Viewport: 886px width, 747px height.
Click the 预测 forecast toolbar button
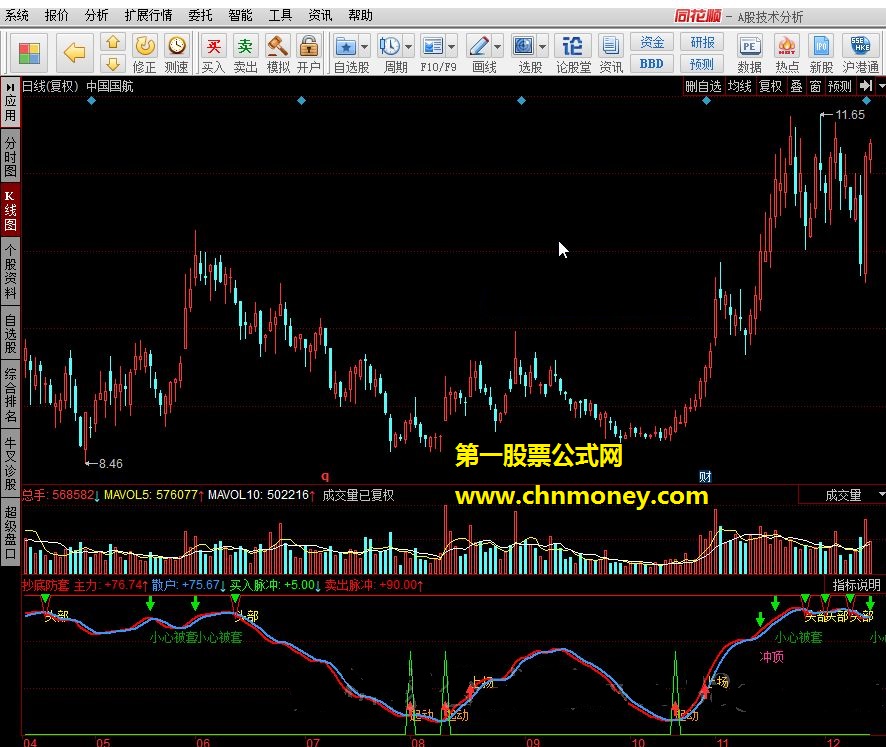(702, 64)
